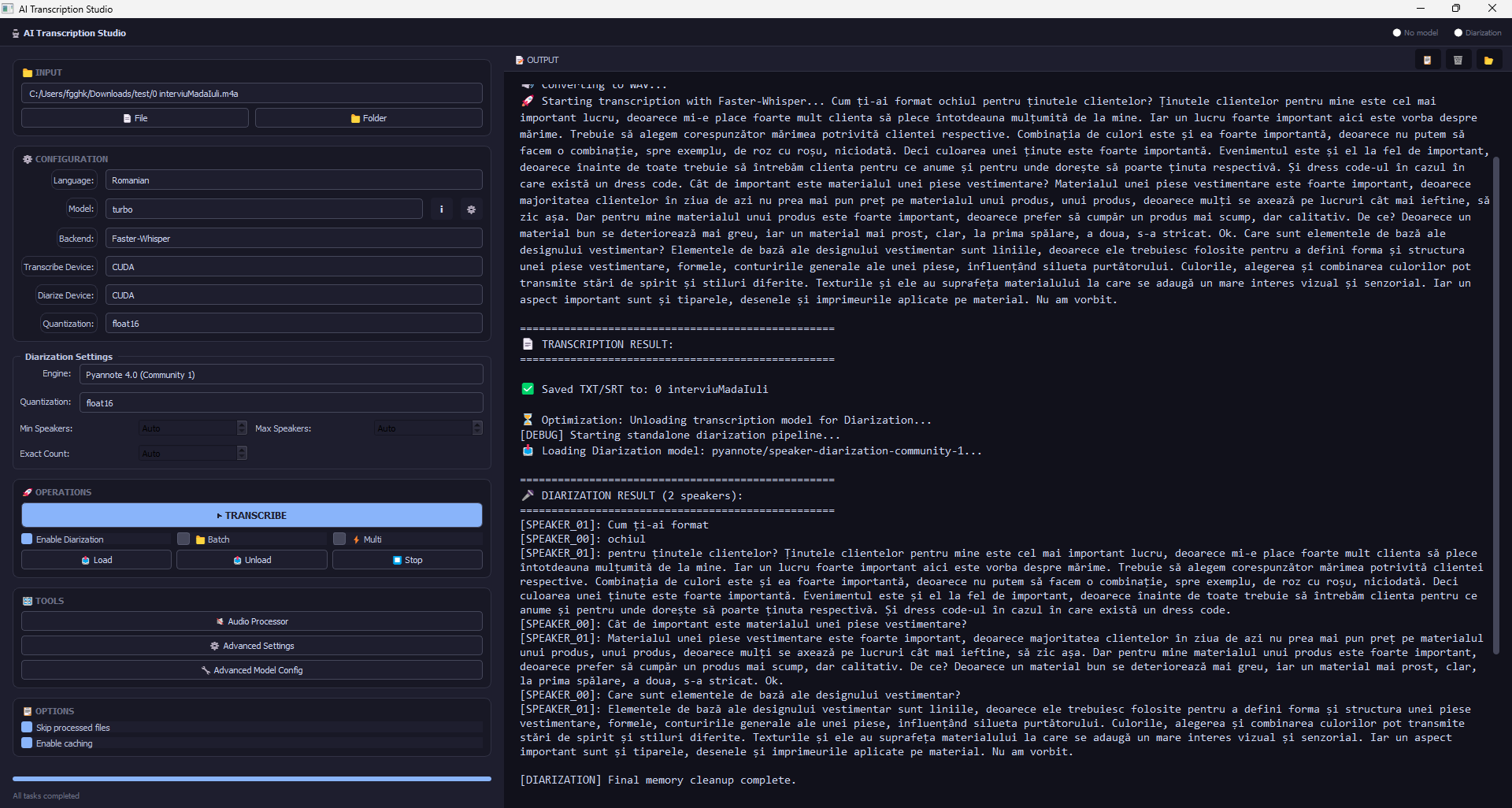Viewport: 1512px width, 808px height.
Task: Click the input file path field
Action: pyautogui.click(x=252, y=94)
